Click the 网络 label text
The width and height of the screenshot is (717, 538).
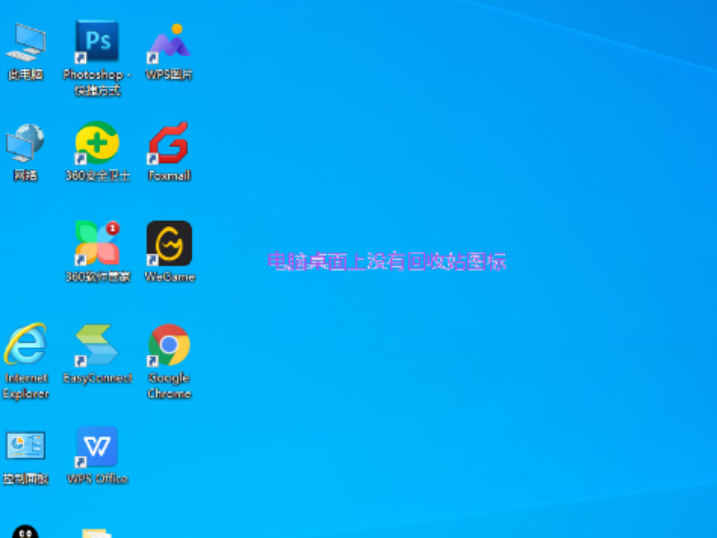pos(26,176)
